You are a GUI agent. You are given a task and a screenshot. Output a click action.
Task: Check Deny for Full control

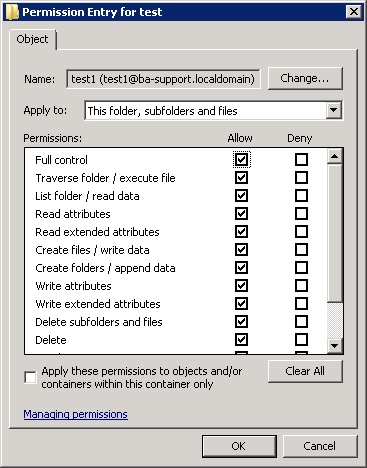(301, 160)
